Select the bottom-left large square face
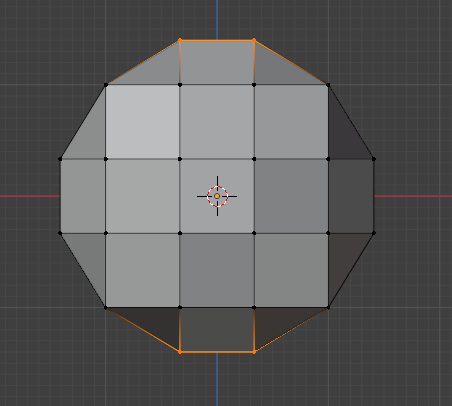 pyautogui.click(x=143, y=270)
